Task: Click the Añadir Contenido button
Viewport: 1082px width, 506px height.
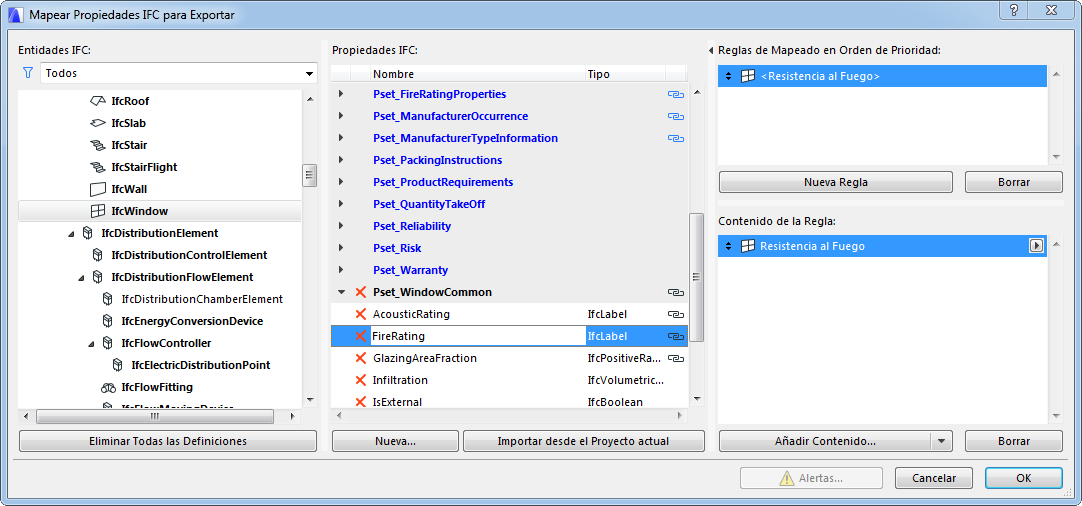Action: pos(825,441)
